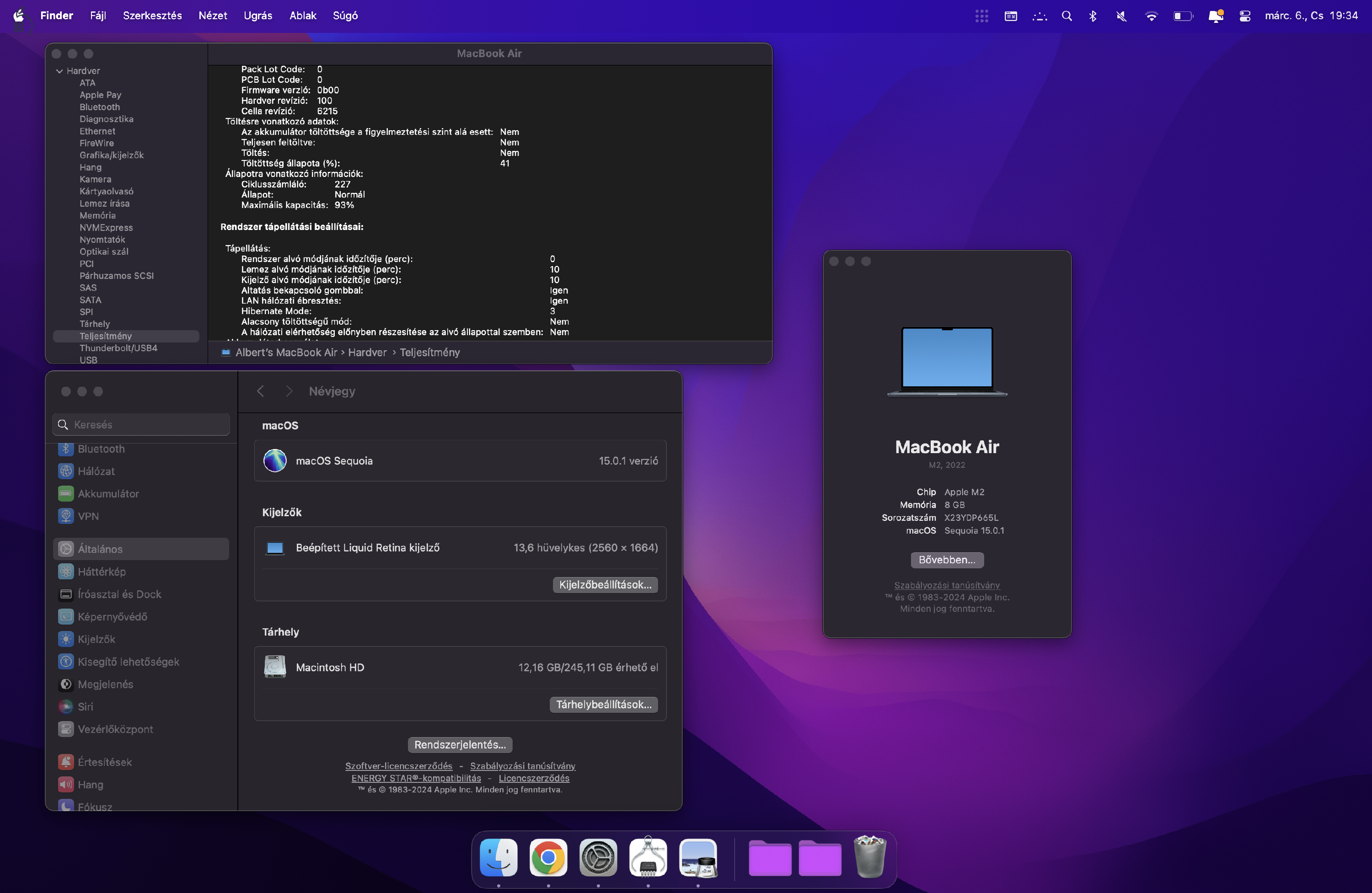Click the Kijelzőbeállítások button
Screen dimensions: 1372x893
pos(605,584)
